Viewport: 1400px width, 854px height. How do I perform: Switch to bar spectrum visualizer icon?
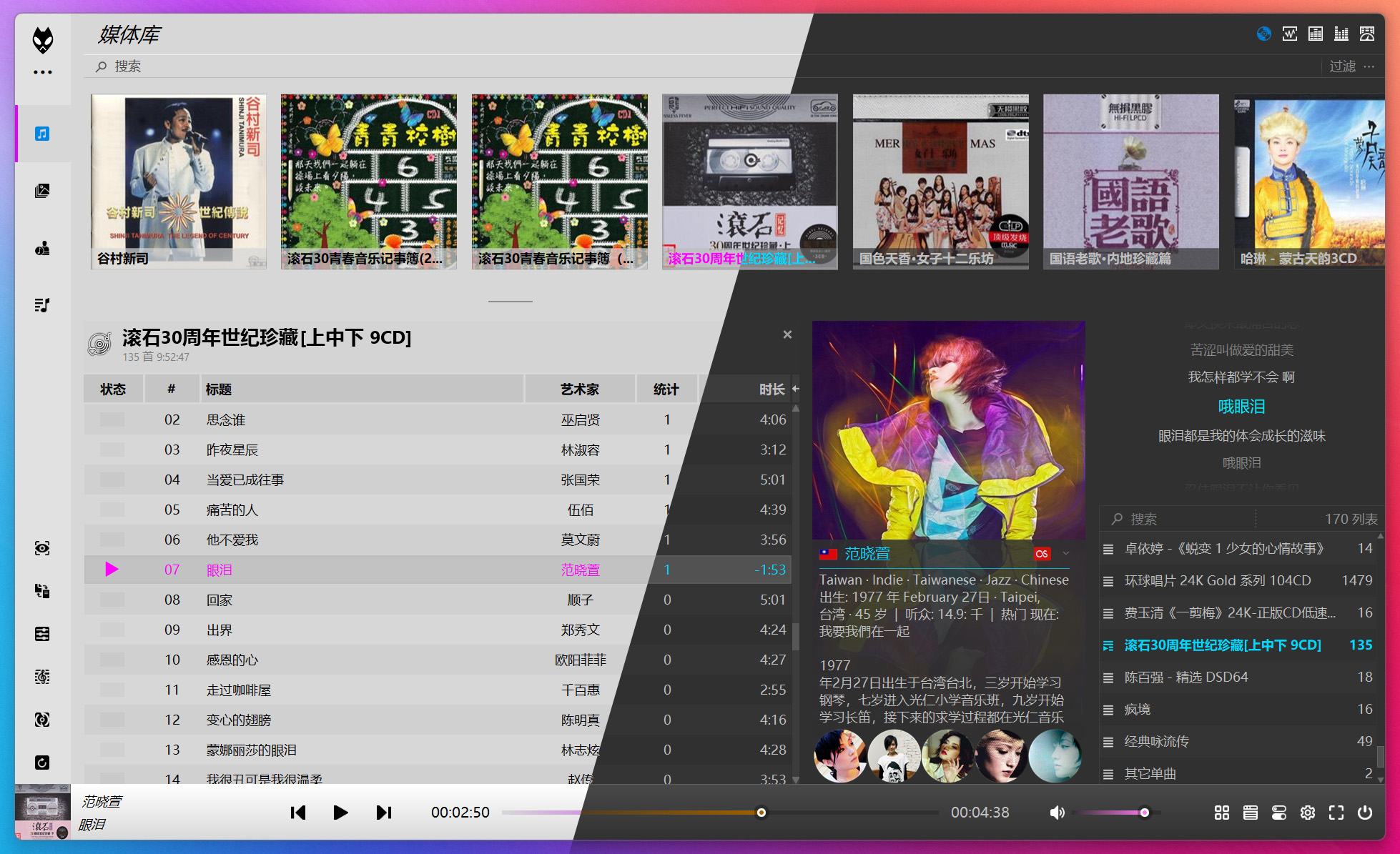pyautogui.click(x=1341, y=34)
